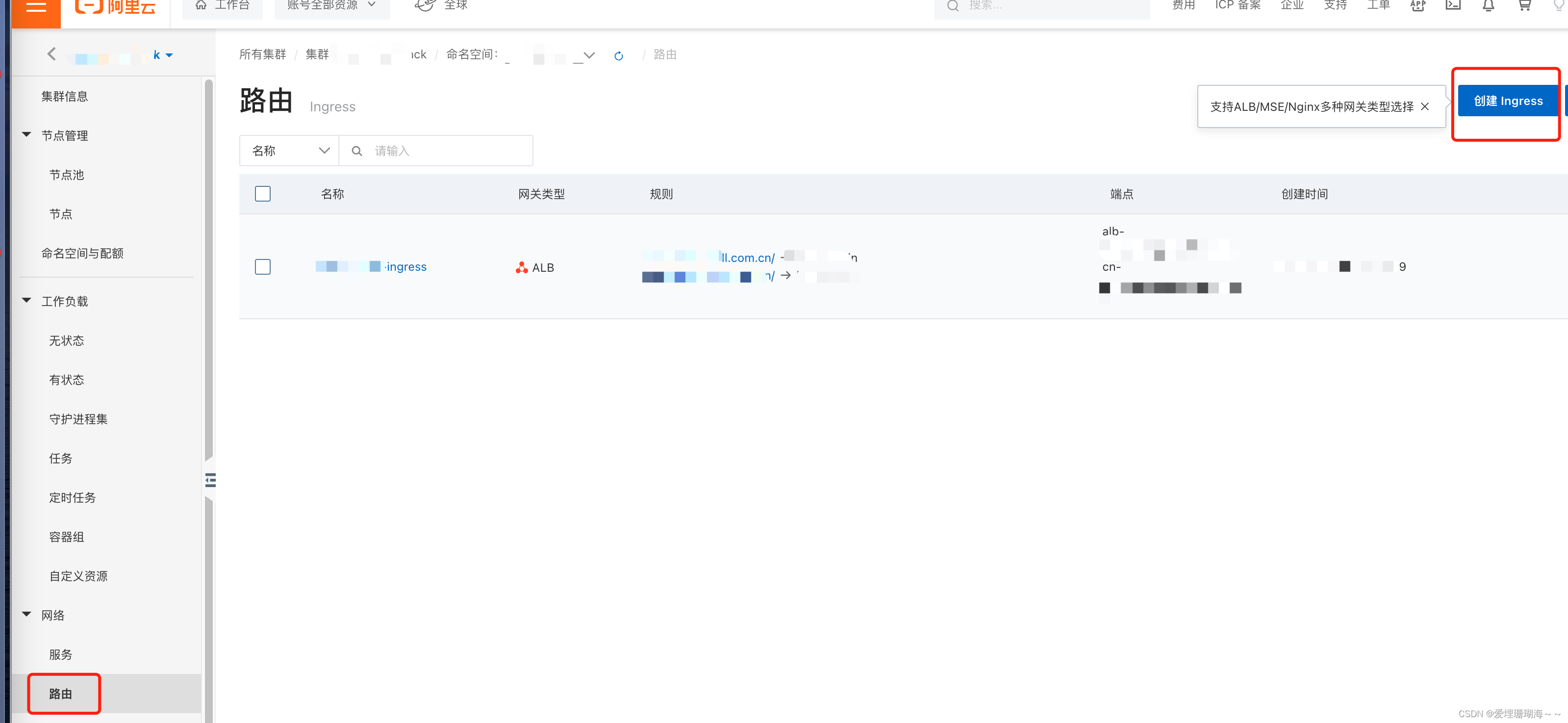Click 创建 Ingress button
Screen dimensions: 1568x723
click(1508, 101)
